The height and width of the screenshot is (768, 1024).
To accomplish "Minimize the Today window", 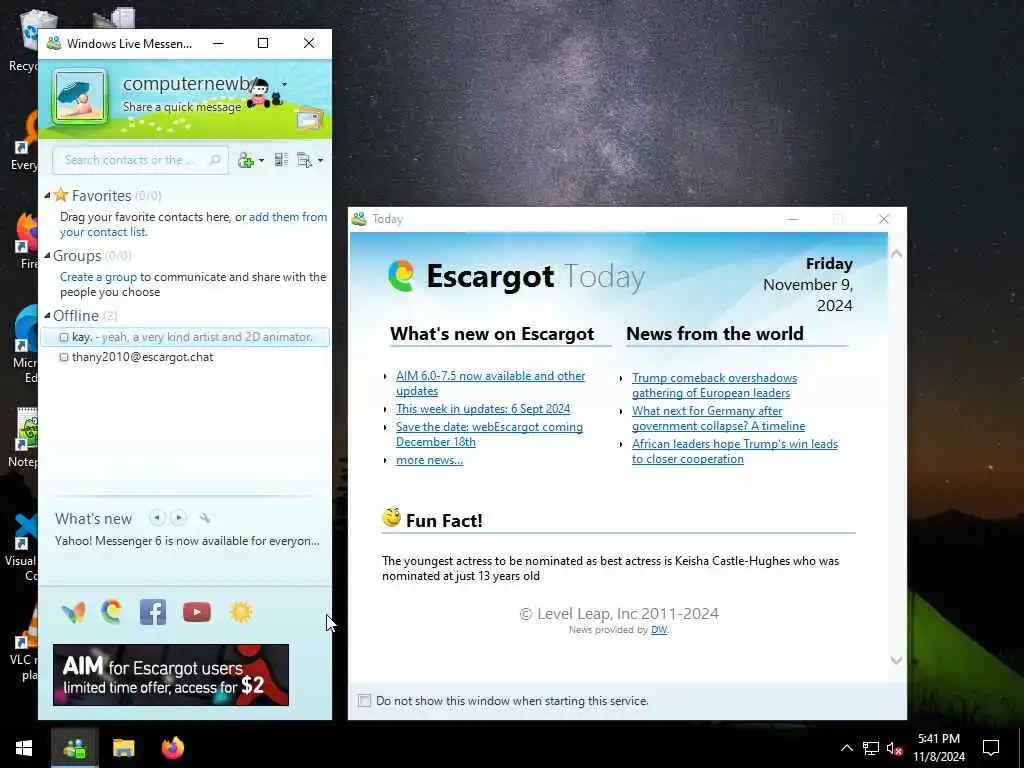I will coord(793,219).
